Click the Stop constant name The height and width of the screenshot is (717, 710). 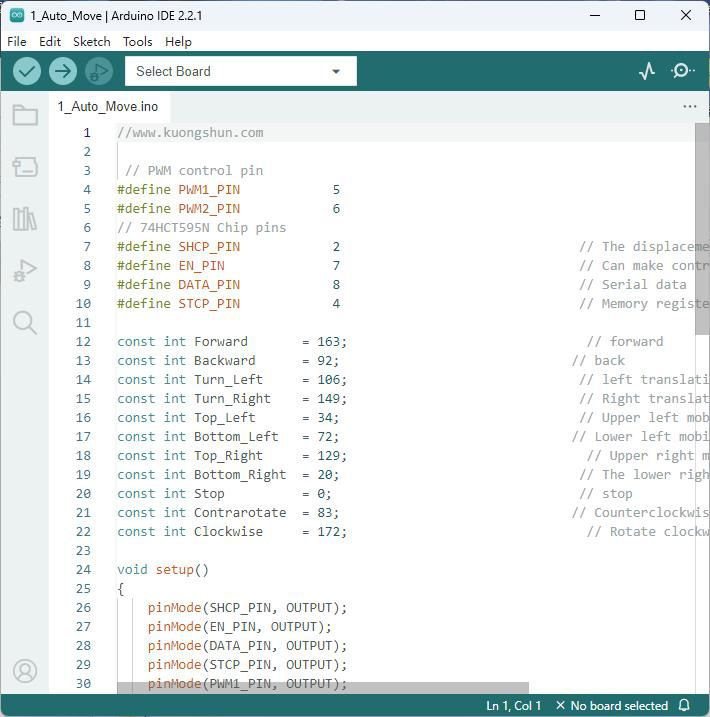[209, 494]
